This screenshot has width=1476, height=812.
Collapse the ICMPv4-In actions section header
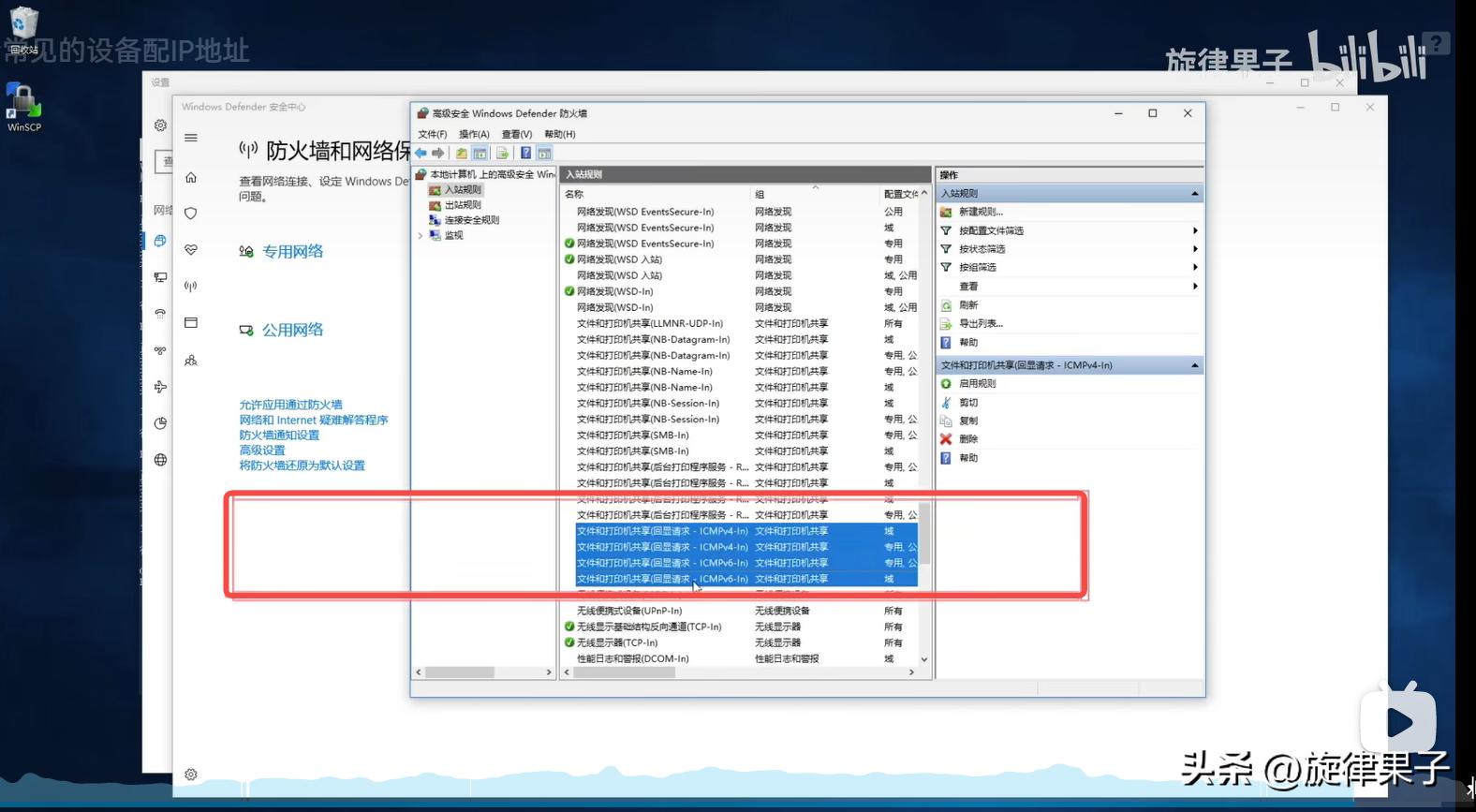(1194, 365)
